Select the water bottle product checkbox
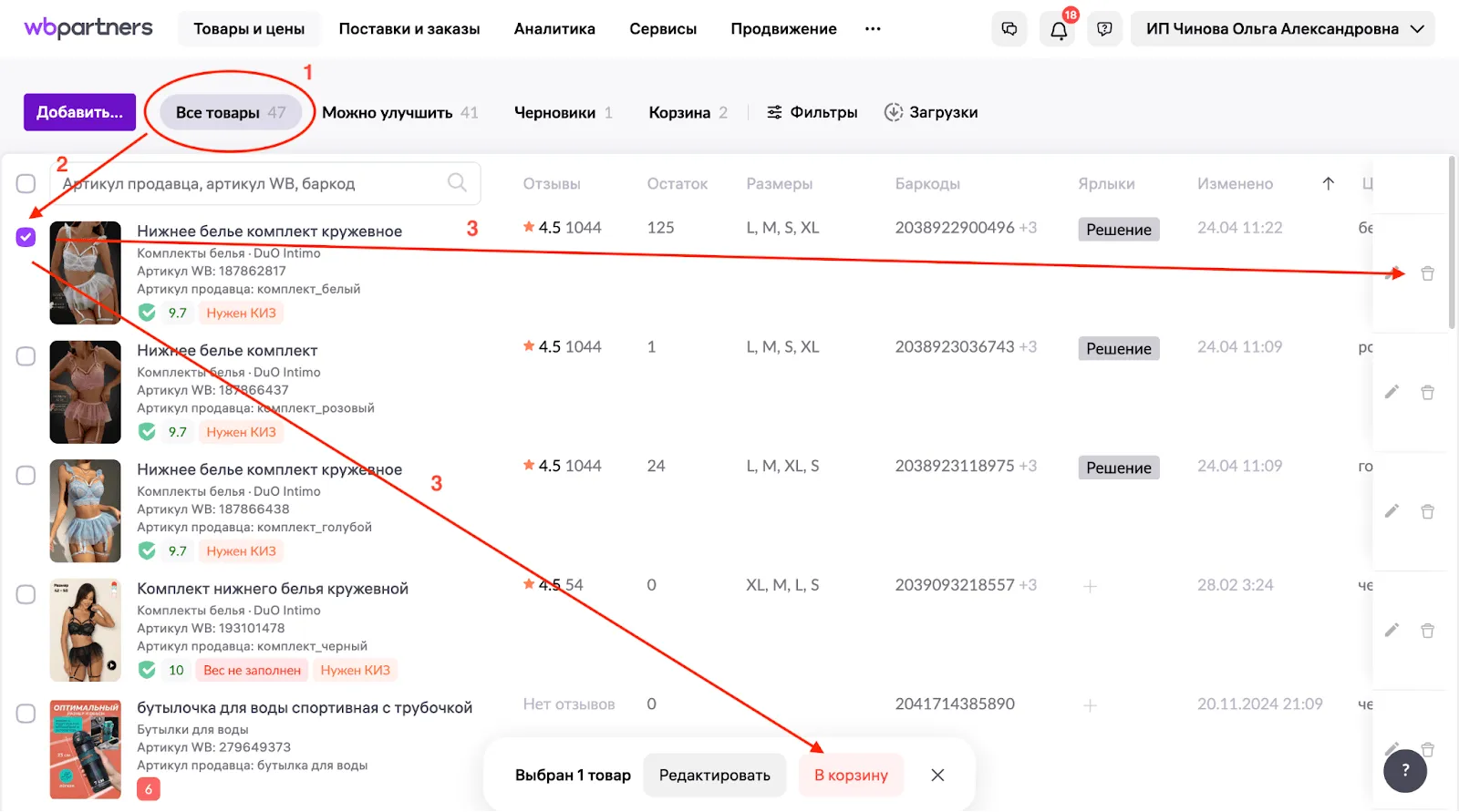 26,714
